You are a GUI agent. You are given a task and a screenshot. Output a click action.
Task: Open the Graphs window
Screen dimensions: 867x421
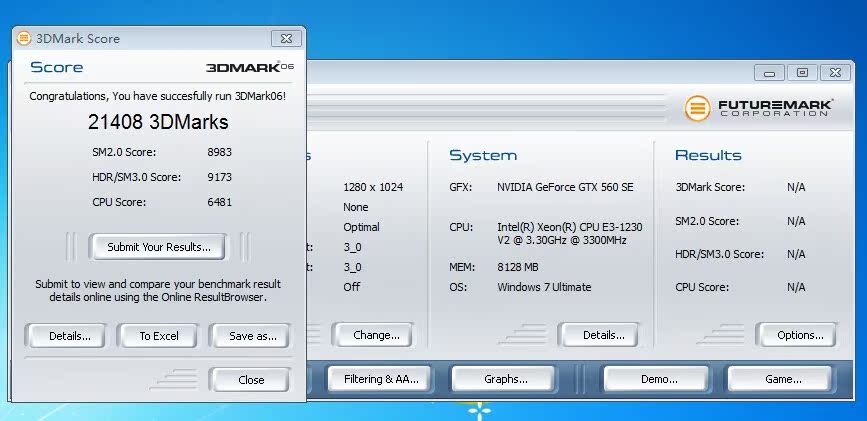[505, 379]
